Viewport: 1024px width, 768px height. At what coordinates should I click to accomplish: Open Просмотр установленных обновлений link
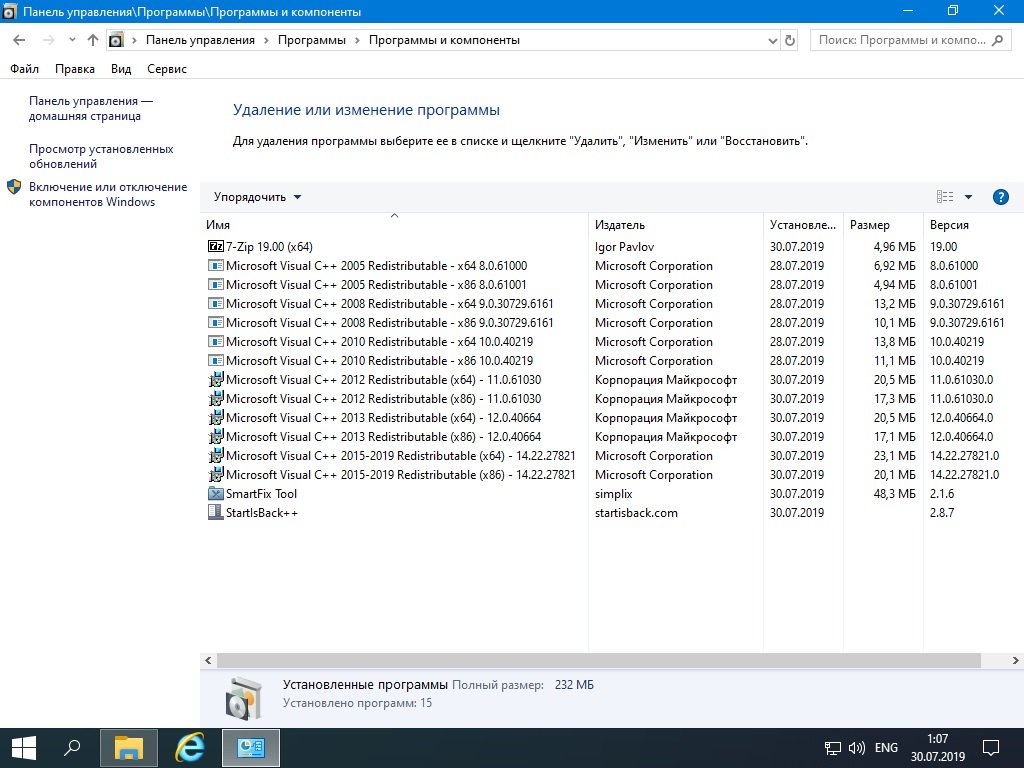[x=100, y=156]
